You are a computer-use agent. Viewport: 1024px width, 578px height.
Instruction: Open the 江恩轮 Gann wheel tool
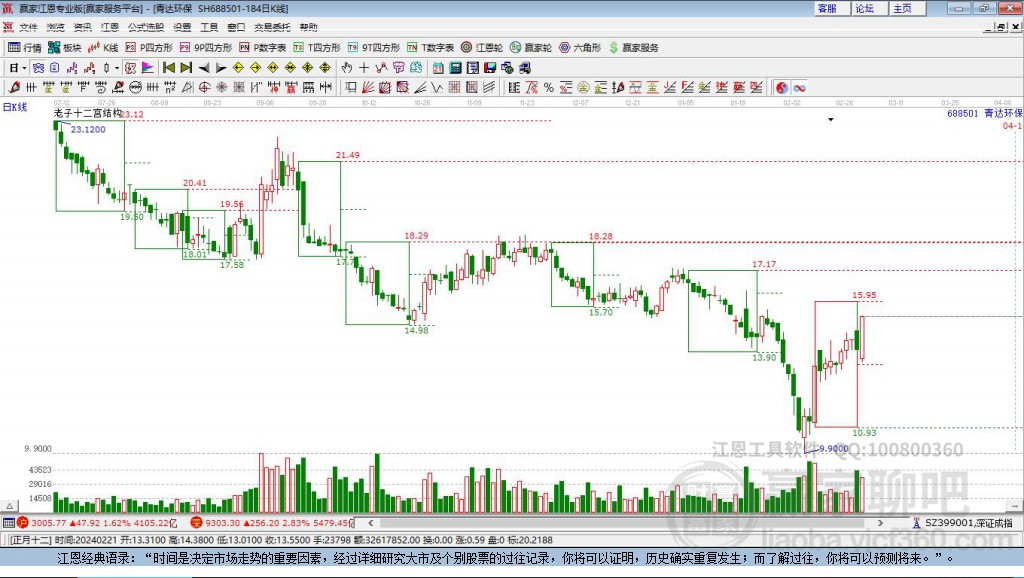pos(482,48)
